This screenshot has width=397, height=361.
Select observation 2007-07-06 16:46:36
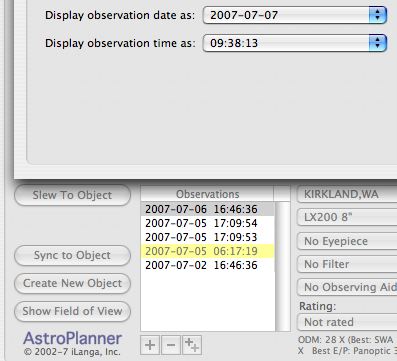click(x=208, y=209)
